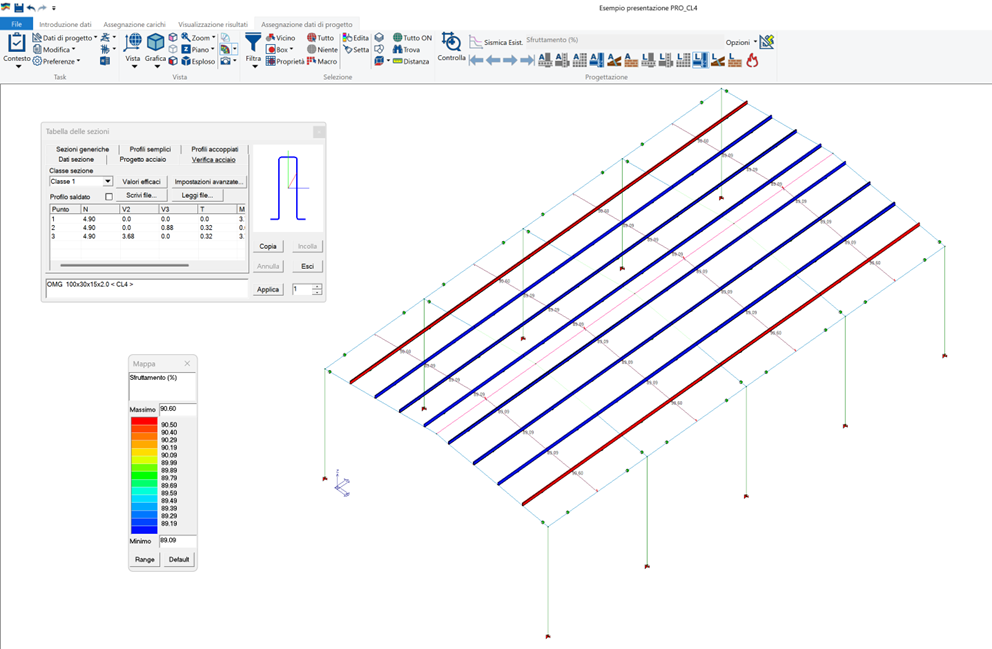
Task: Customize quick access toolbar dropdown arrow
Action: (x=54, y=8)
